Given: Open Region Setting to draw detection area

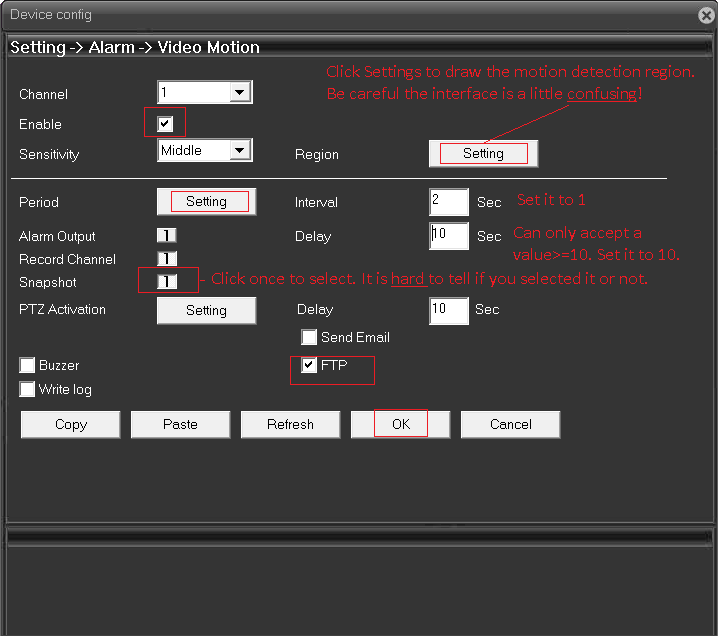Looking at the screenshot, I should click(483, 153).
